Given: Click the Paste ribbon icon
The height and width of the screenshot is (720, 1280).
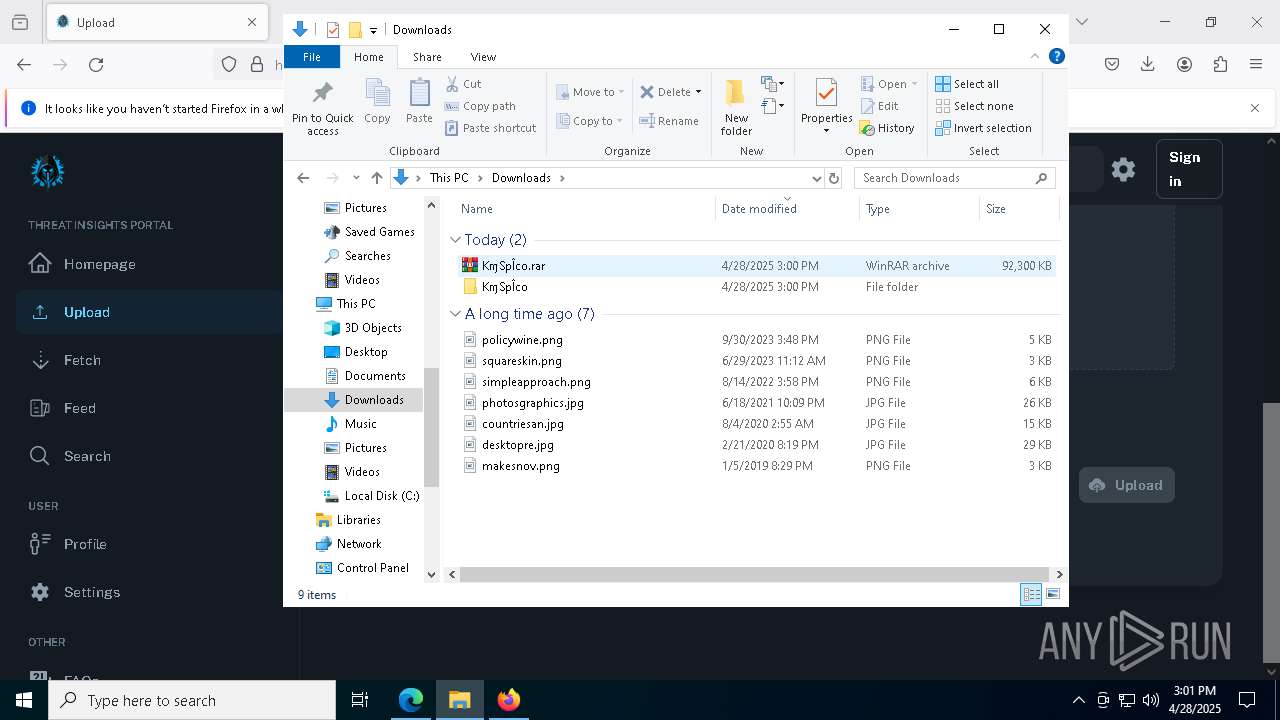Looking at the screenshot, I should 419,102.
